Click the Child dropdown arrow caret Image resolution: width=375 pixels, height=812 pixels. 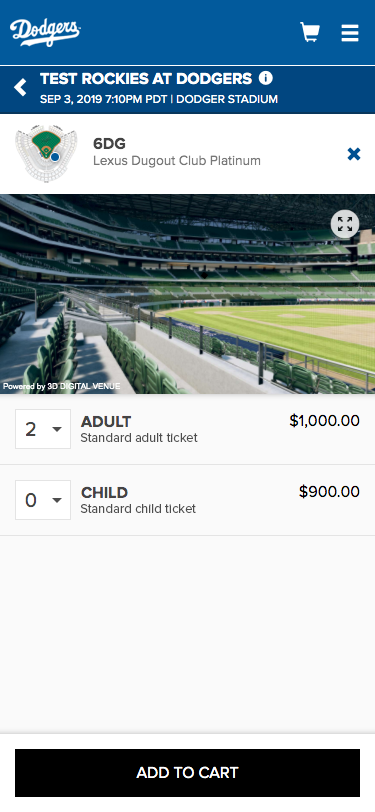pyautogui.click(x=57, y=500)
